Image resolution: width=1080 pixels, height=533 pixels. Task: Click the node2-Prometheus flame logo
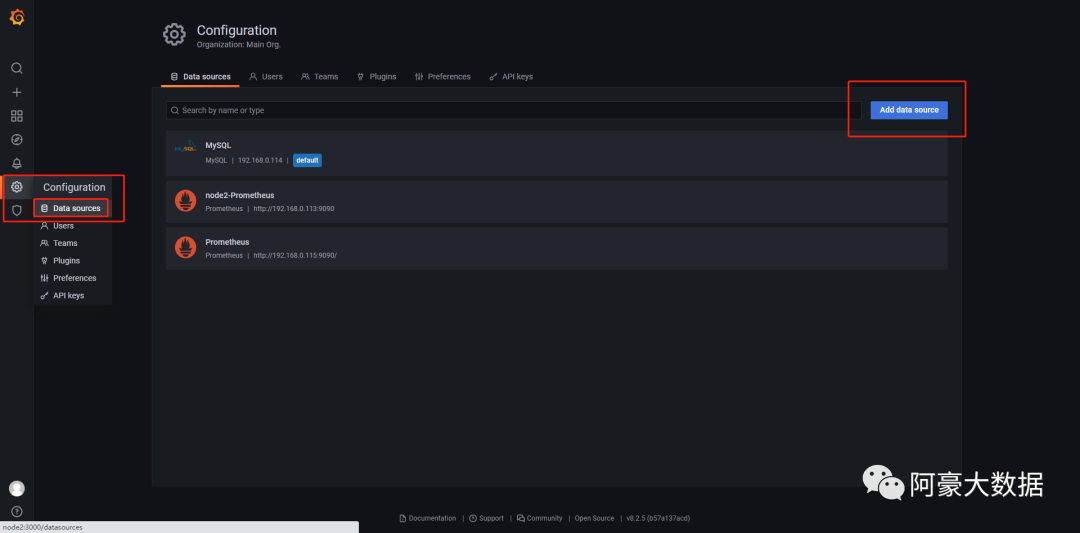[185, 201]
